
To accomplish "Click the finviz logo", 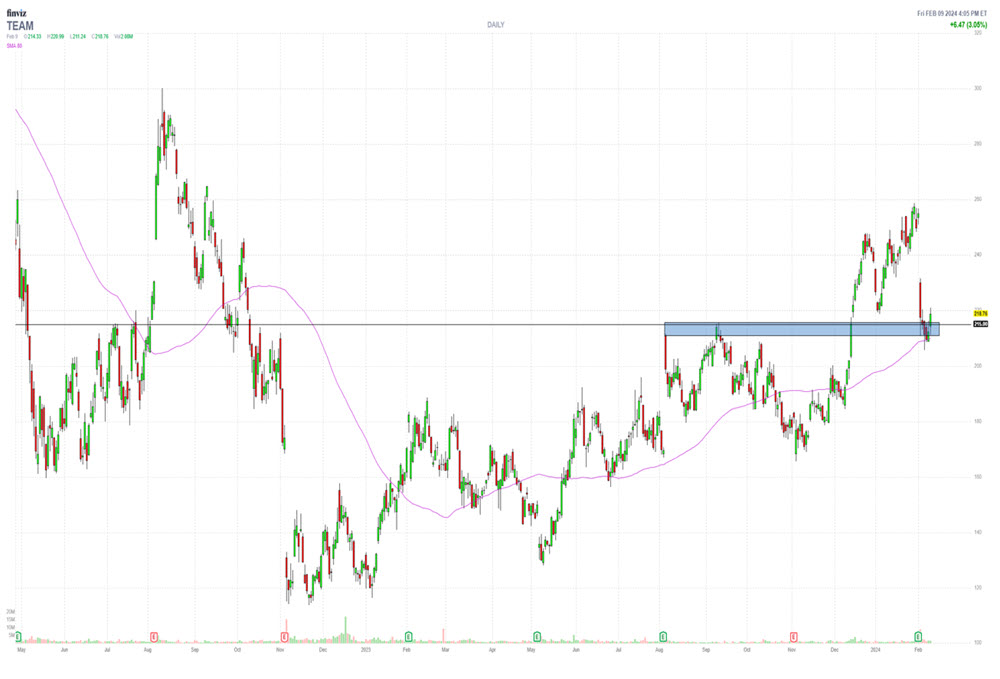I will pos(16,13).
